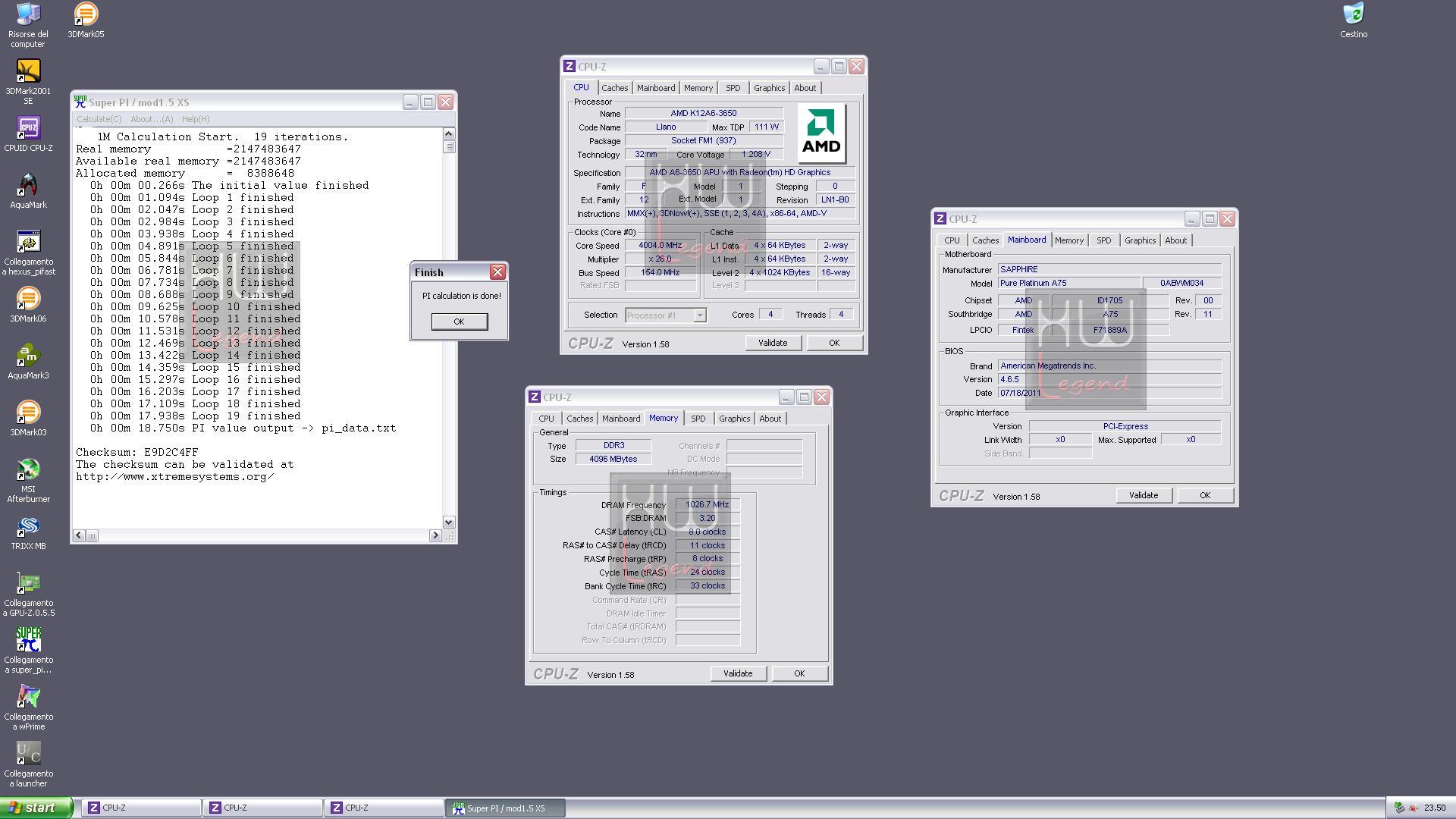1456x819 pixels.
Task: Click CPU-Z CPU window title icon
Action: coord(570,67)
